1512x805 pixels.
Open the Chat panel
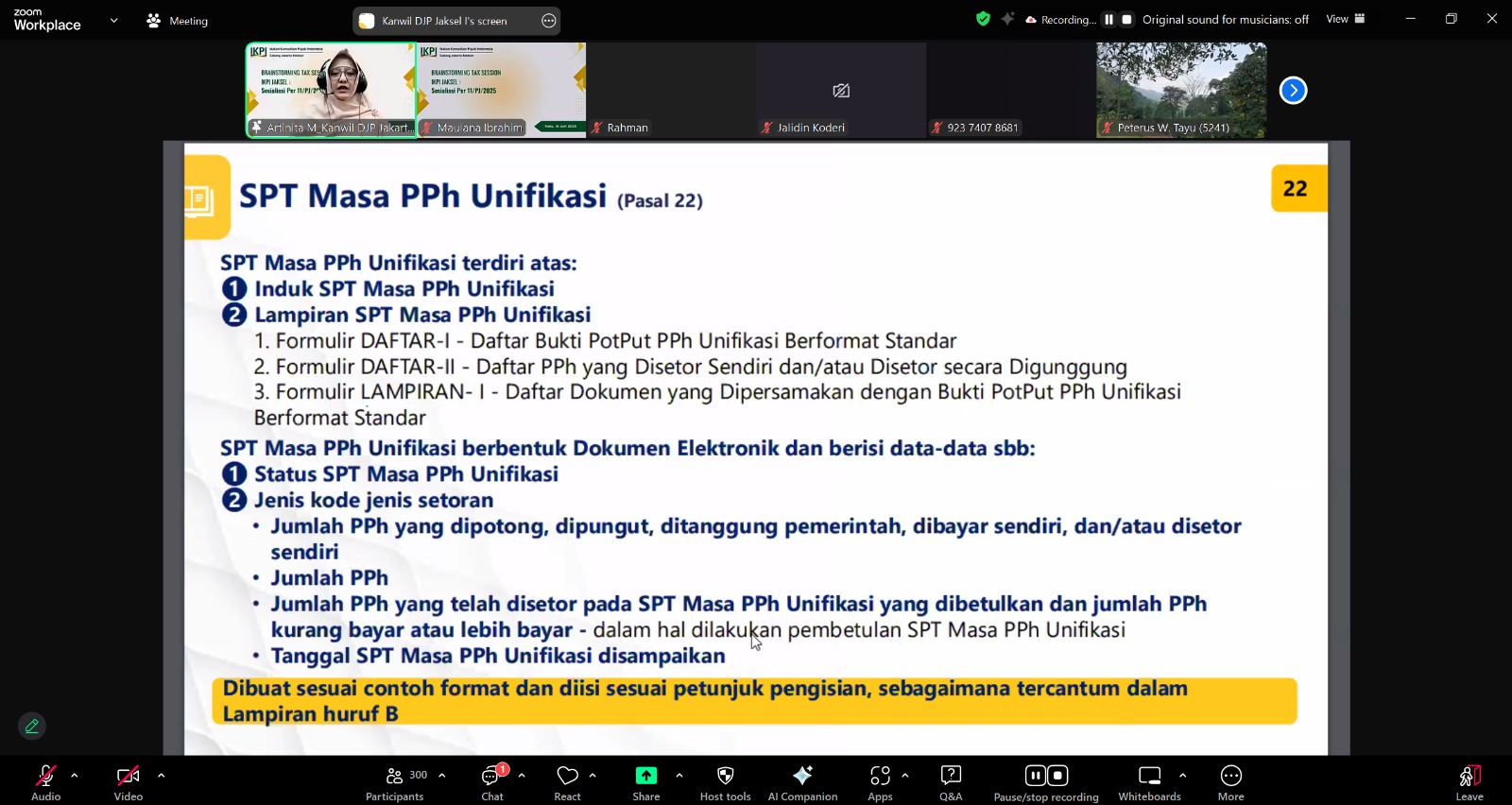[x=491, y=782]
